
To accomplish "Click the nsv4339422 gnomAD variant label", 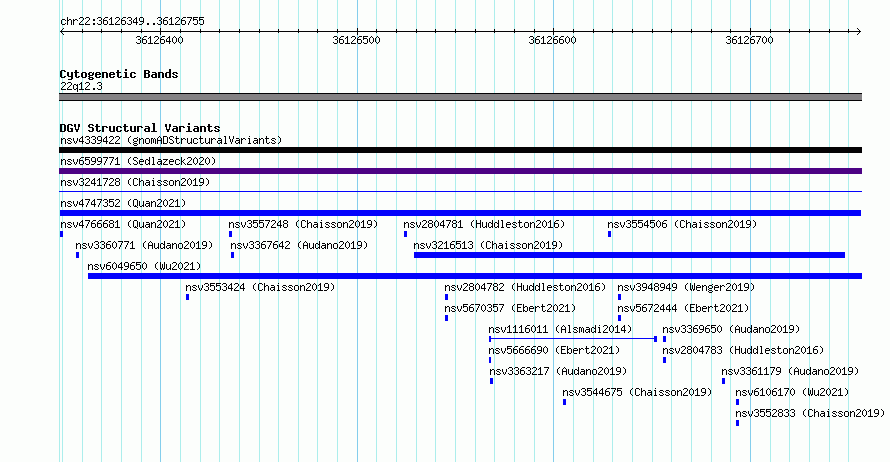I will pyautogui.click(x=171, y=140).
